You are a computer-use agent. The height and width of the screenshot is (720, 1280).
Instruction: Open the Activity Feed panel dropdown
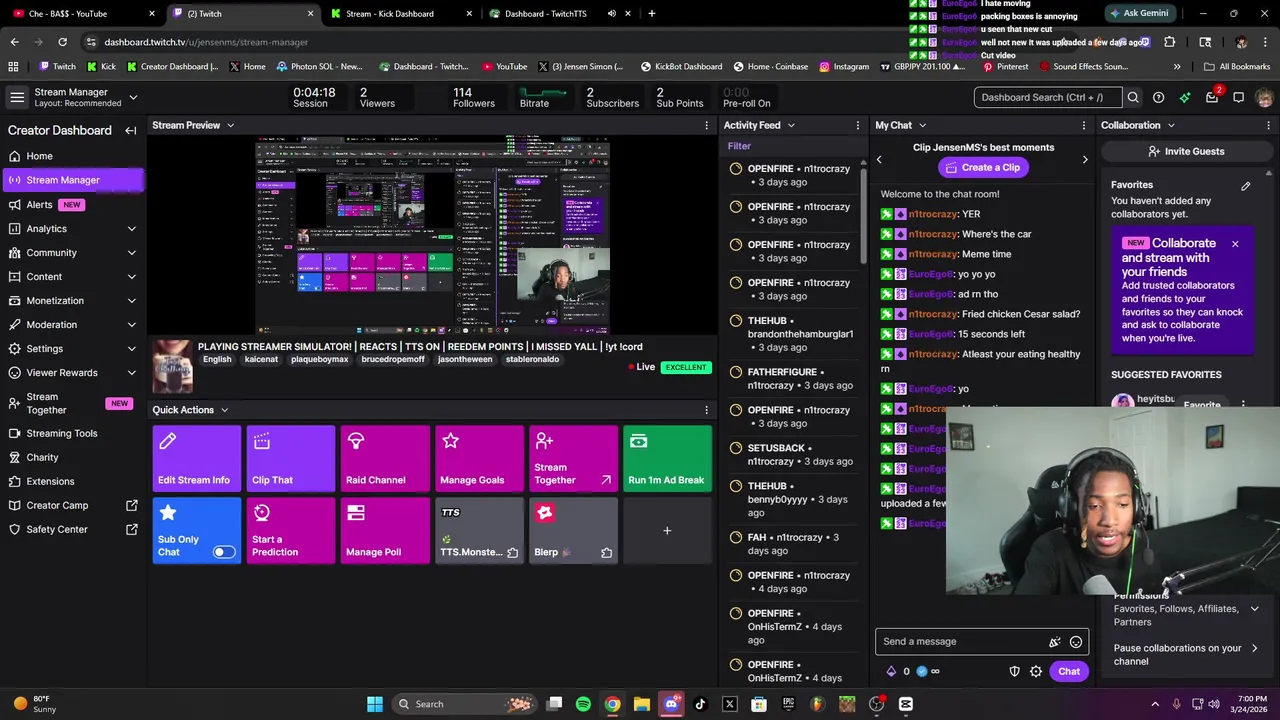coord(791,125)
